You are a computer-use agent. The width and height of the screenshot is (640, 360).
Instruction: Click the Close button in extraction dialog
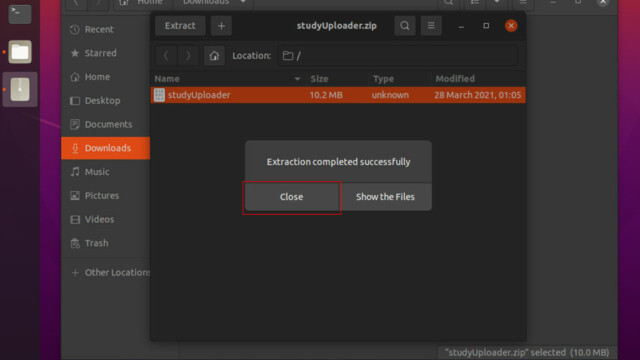pos(291,197)
